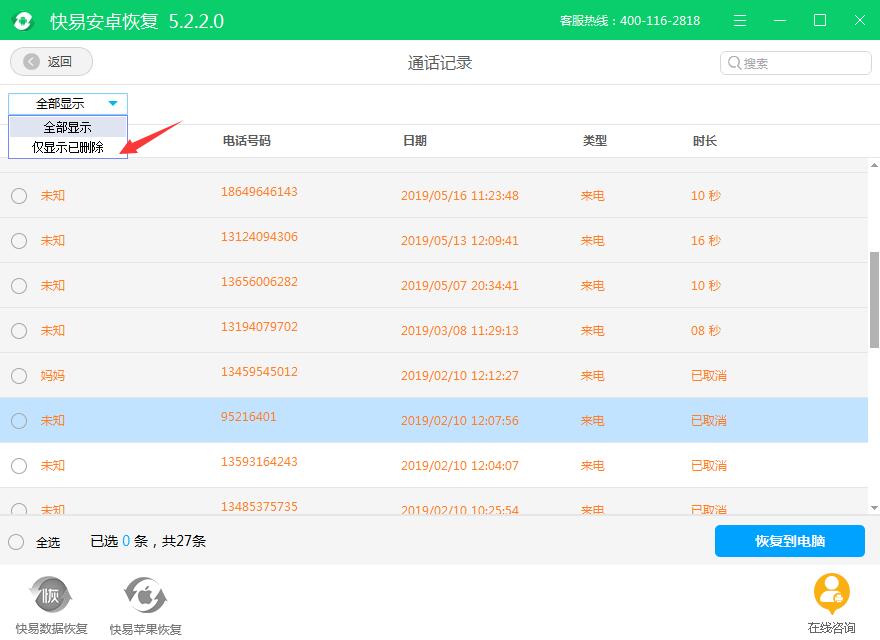
Task: Select radio button for 18649646143 record
Action: 19,196
